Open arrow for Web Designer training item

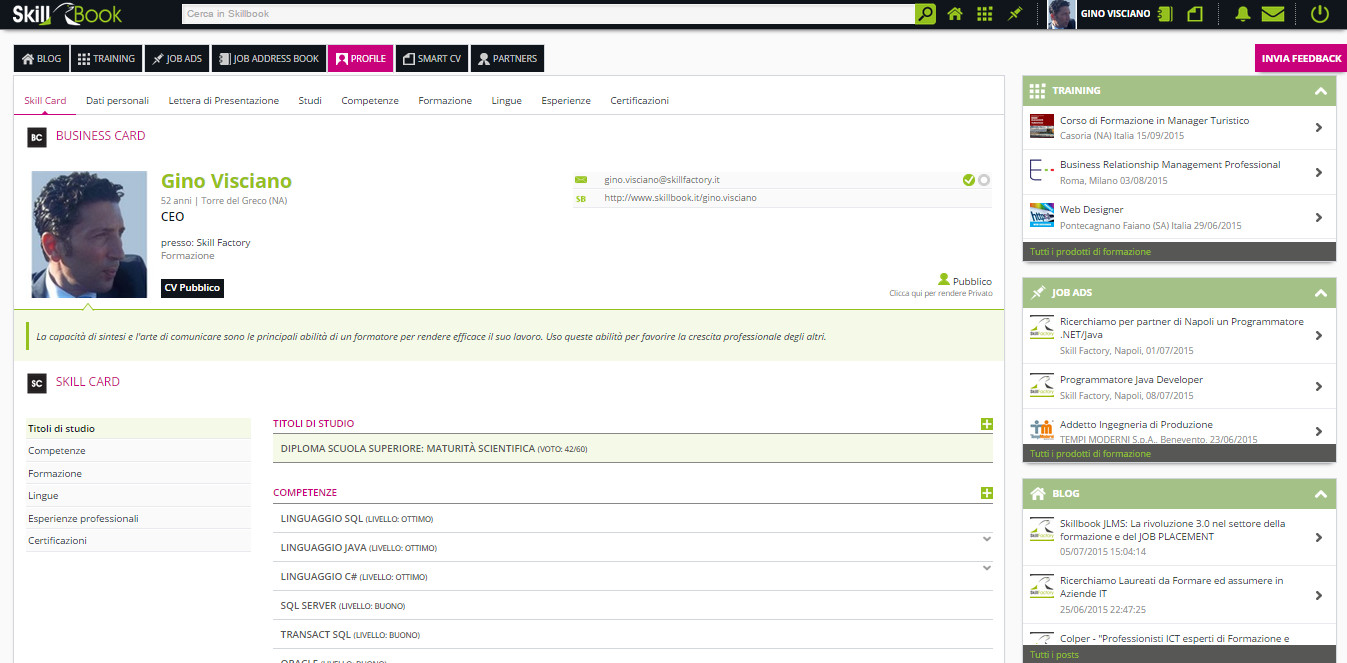(1319, 217)
